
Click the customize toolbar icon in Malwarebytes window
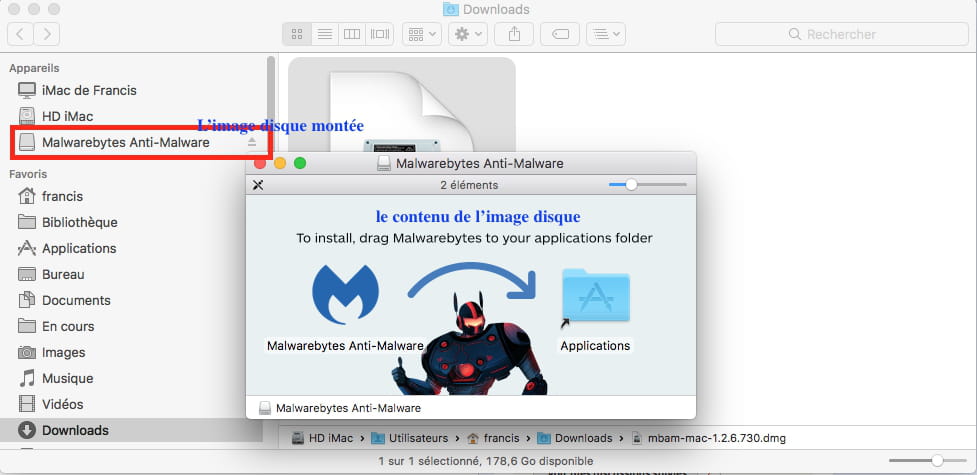coord(258,185)
